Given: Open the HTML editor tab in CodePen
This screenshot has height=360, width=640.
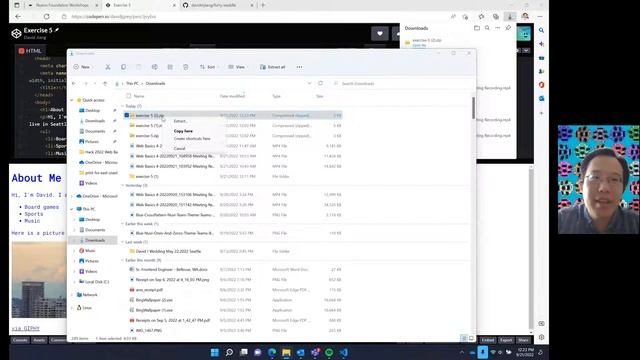Looking at the screenshot, I should [30, 51].
